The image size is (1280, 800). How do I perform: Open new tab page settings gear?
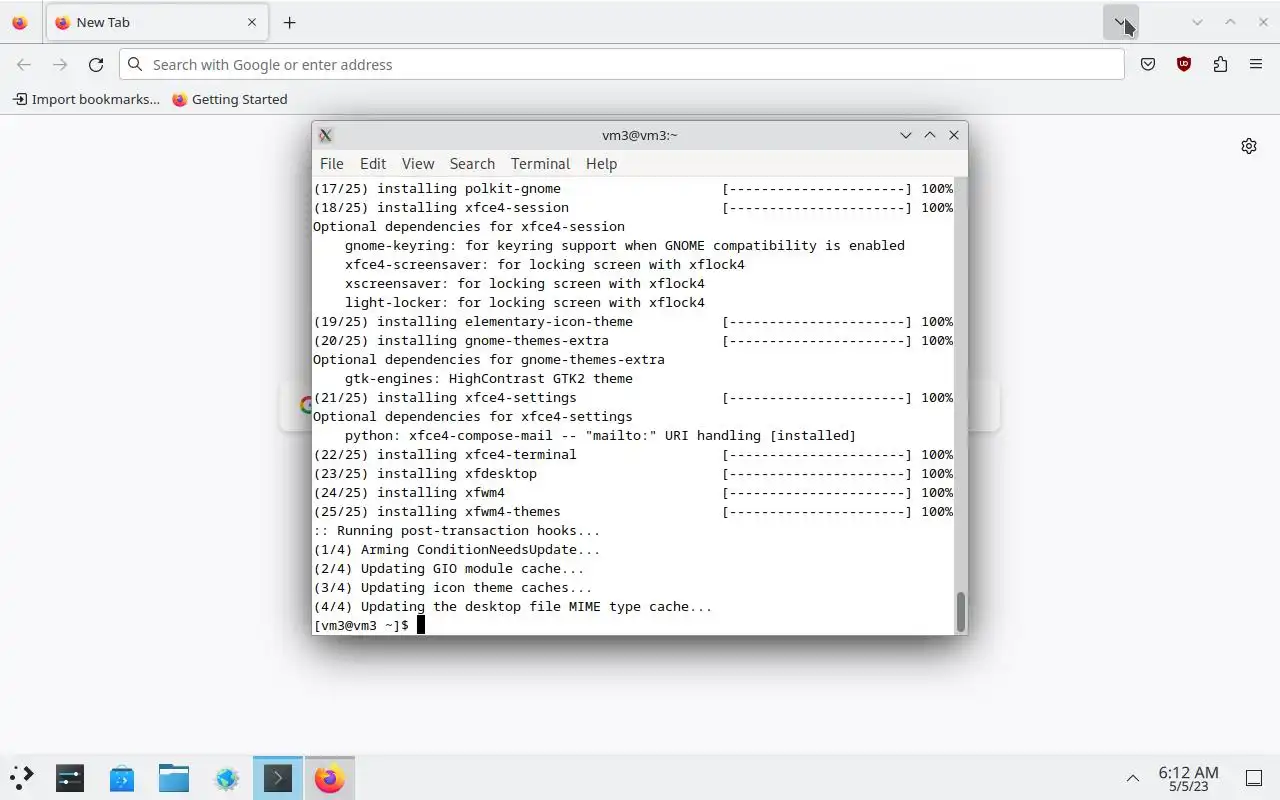pyautogui.click(x=1249, y=146)
